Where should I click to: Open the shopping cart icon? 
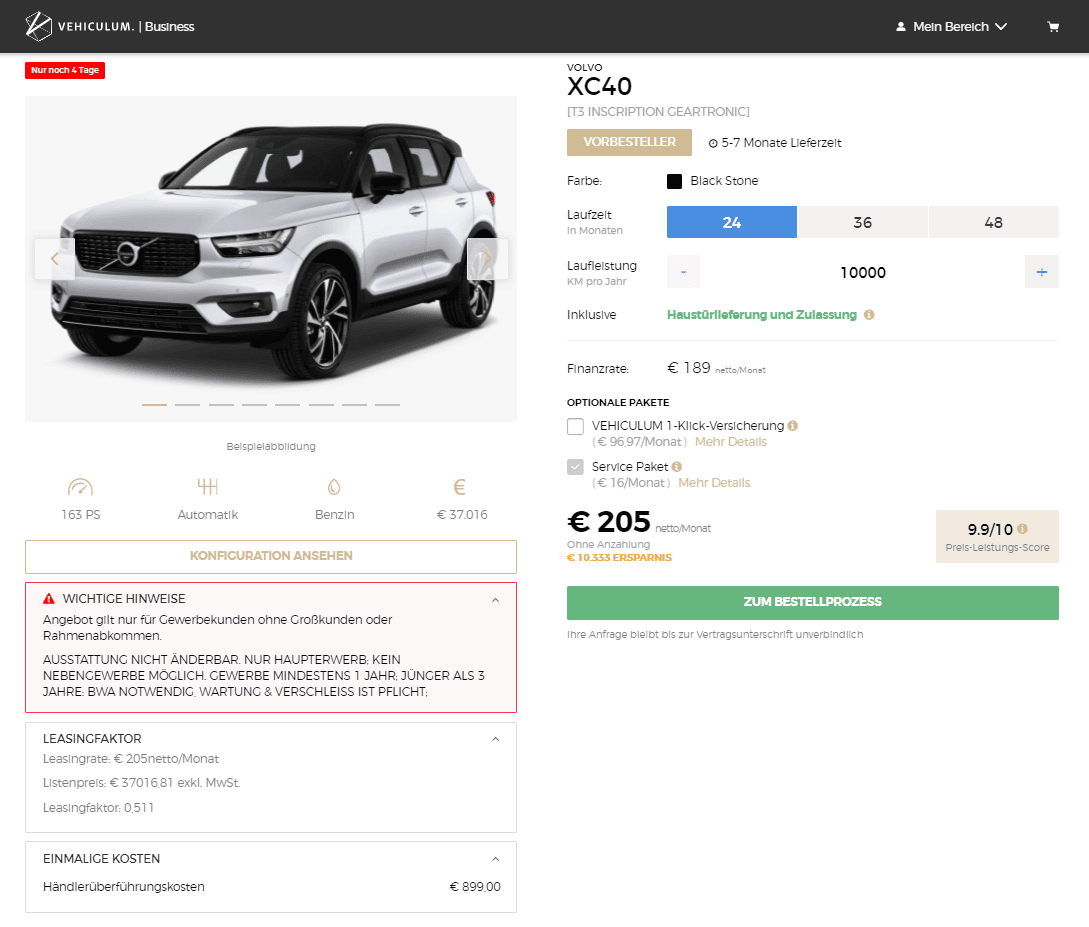[1053, 26]
